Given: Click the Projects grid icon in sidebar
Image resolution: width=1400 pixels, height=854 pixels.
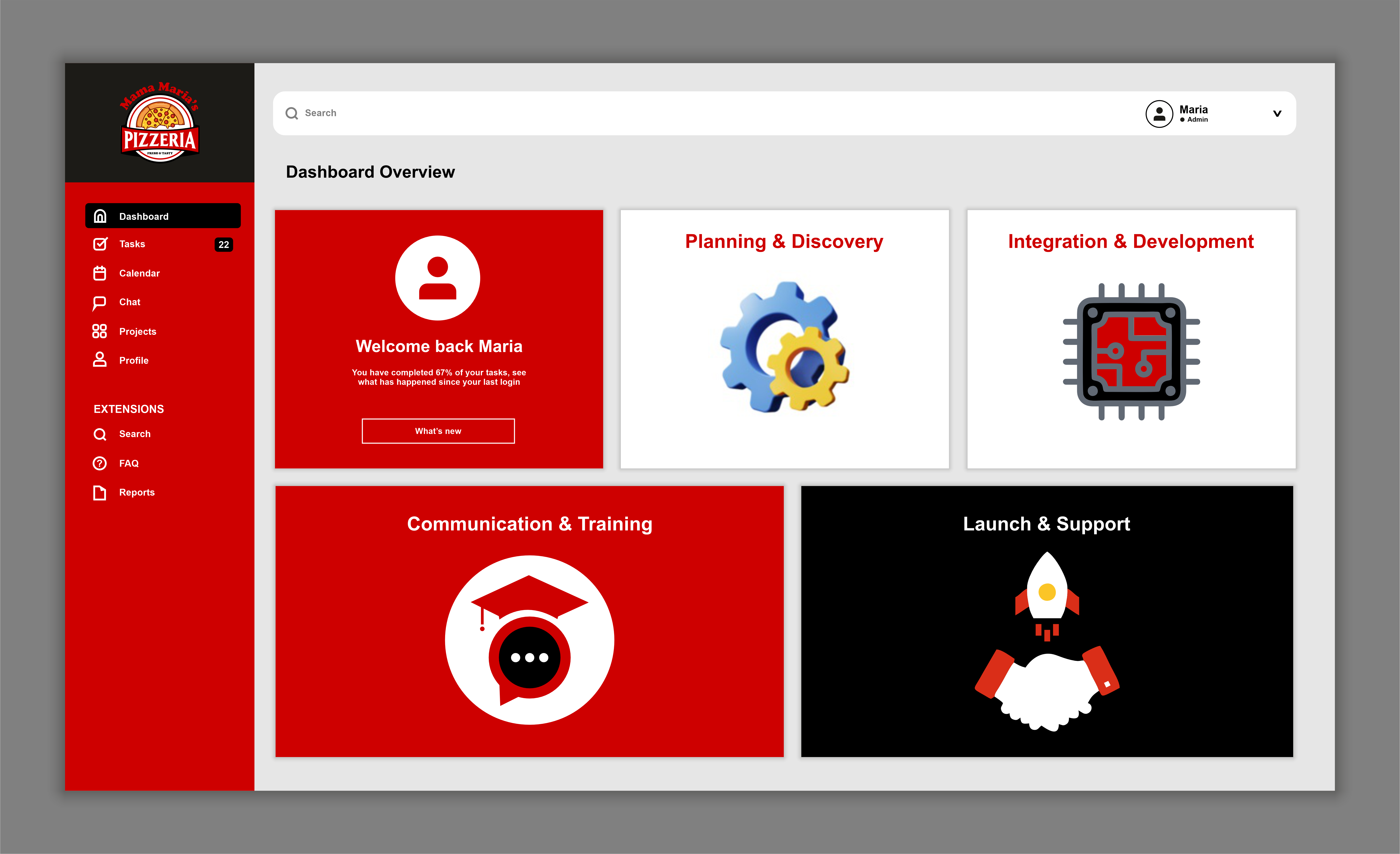Looking at the screenshot, I should [100, 331].
